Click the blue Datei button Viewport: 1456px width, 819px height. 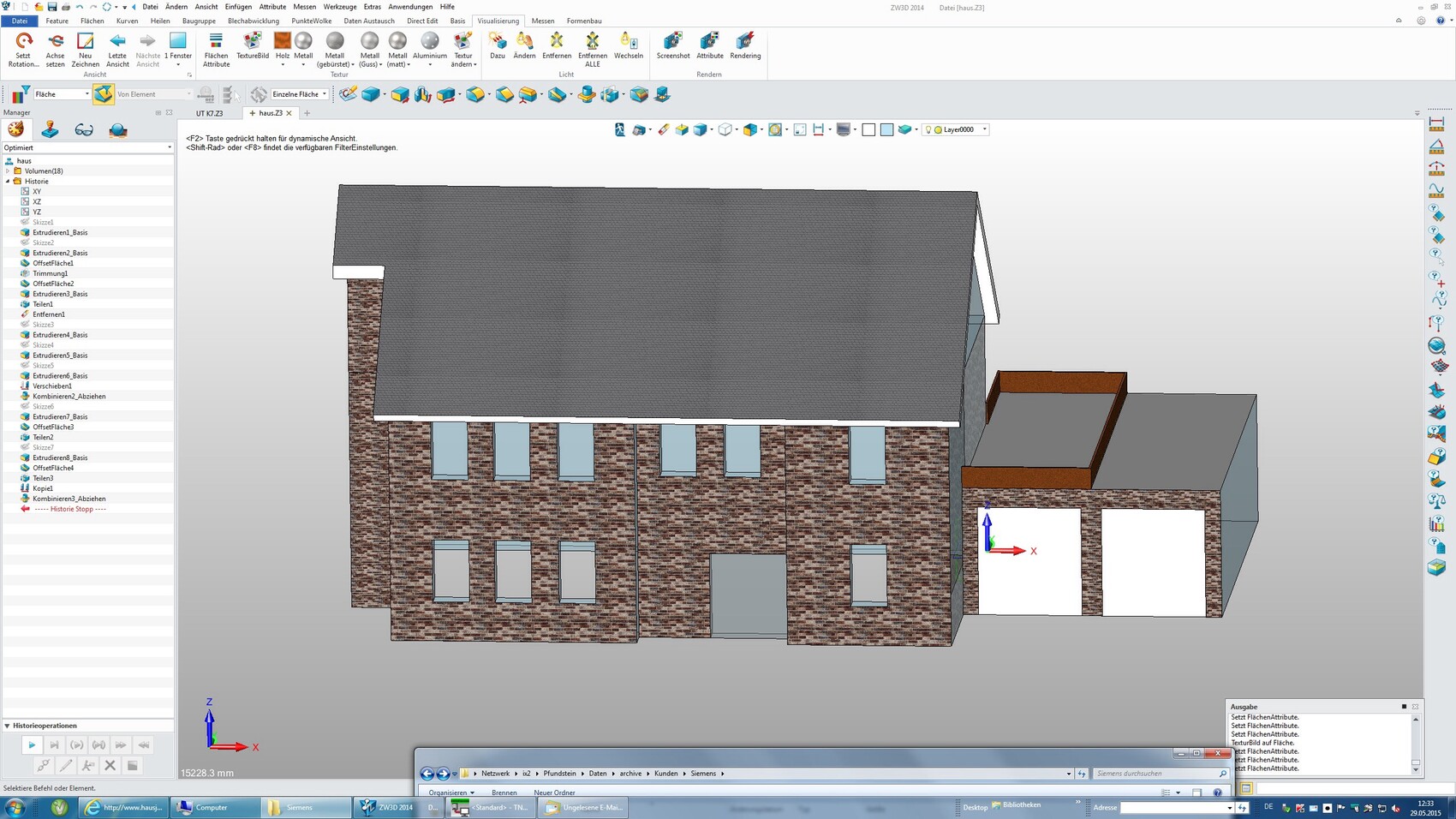tap(20, 21)
